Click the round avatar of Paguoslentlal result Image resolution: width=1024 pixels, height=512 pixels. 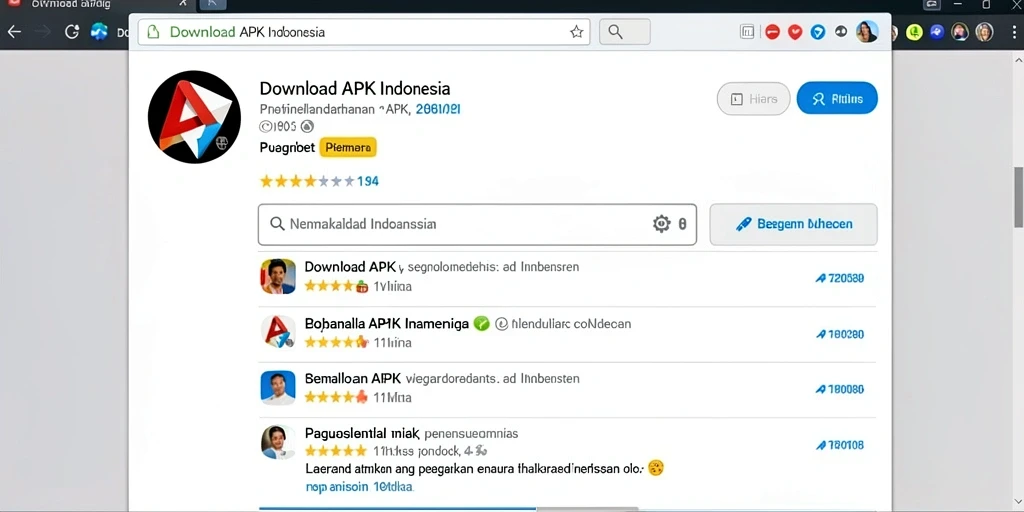coord(278,442)
